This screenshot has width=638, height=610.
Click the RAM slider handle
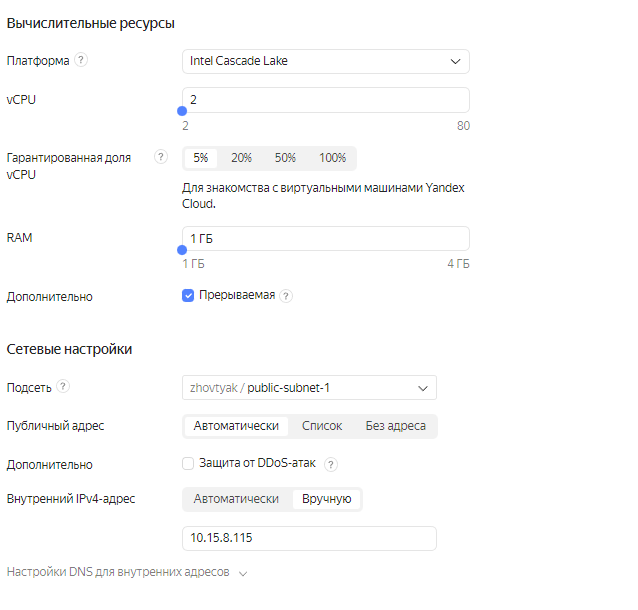(x=182, y=250)
